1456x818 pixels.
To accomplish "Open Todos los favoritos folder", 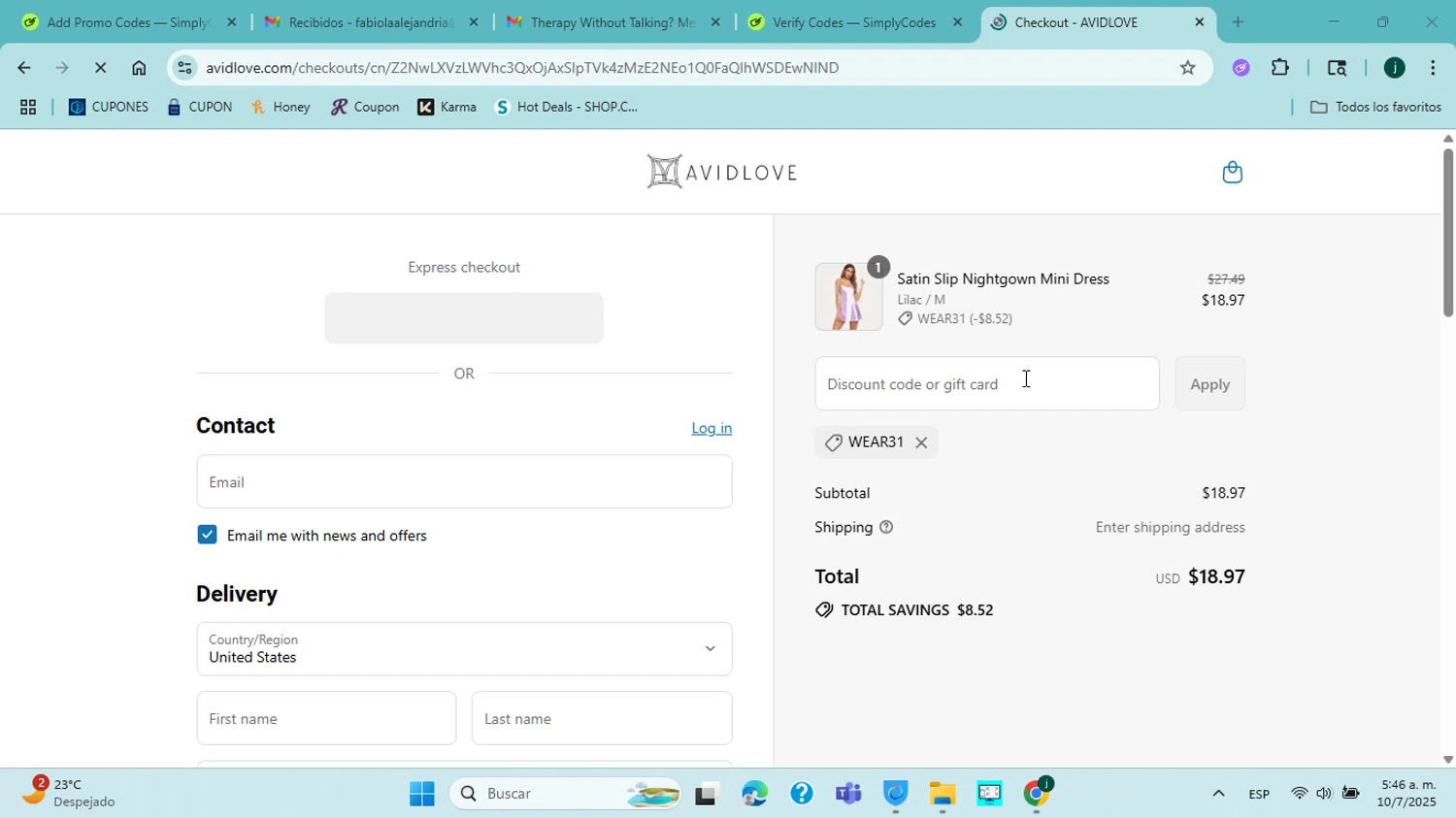I will point(1375,107).
